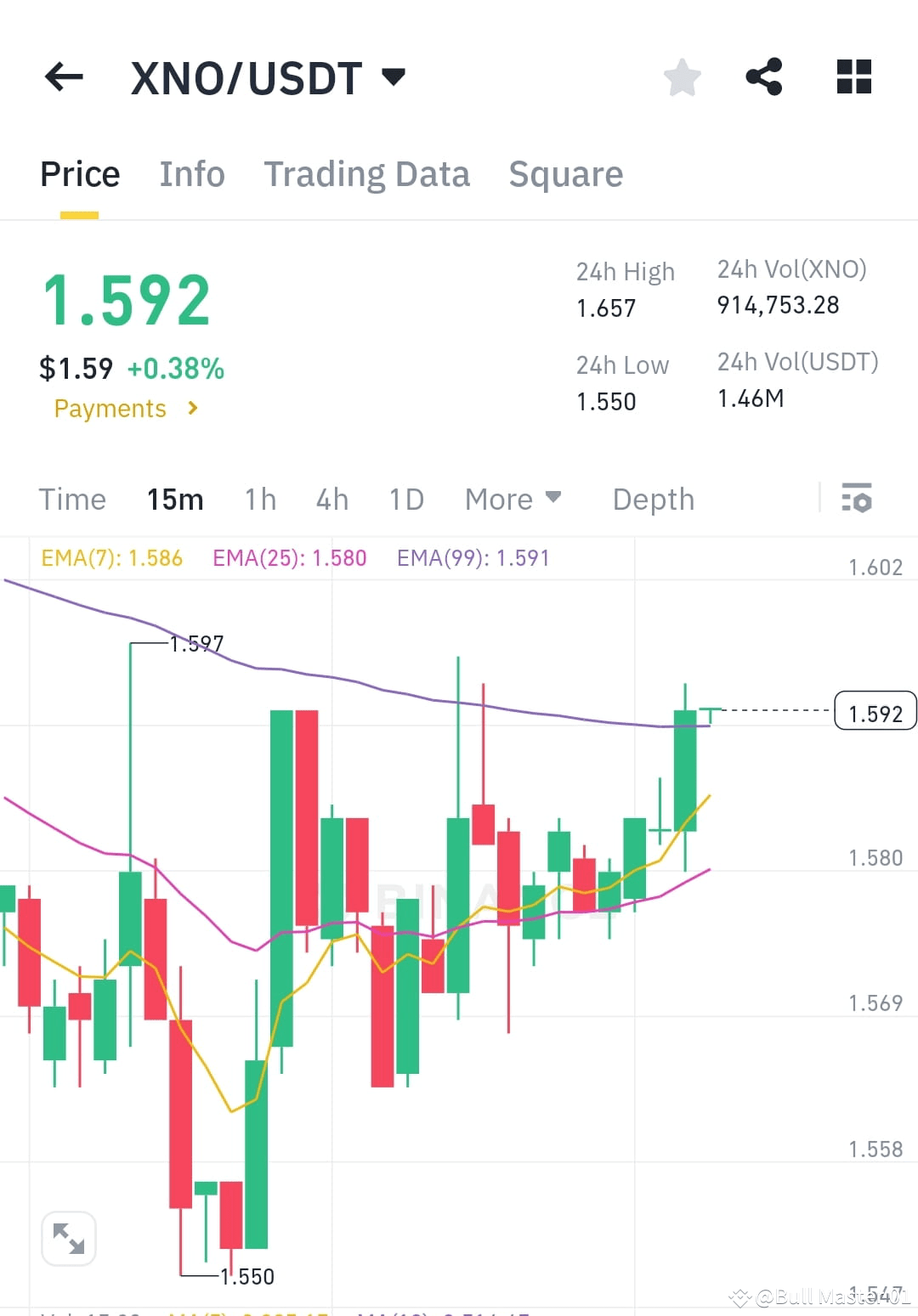This screenshot has height=1316, width=918.
Task: Open the Trading Data tab
Action: 367,173
